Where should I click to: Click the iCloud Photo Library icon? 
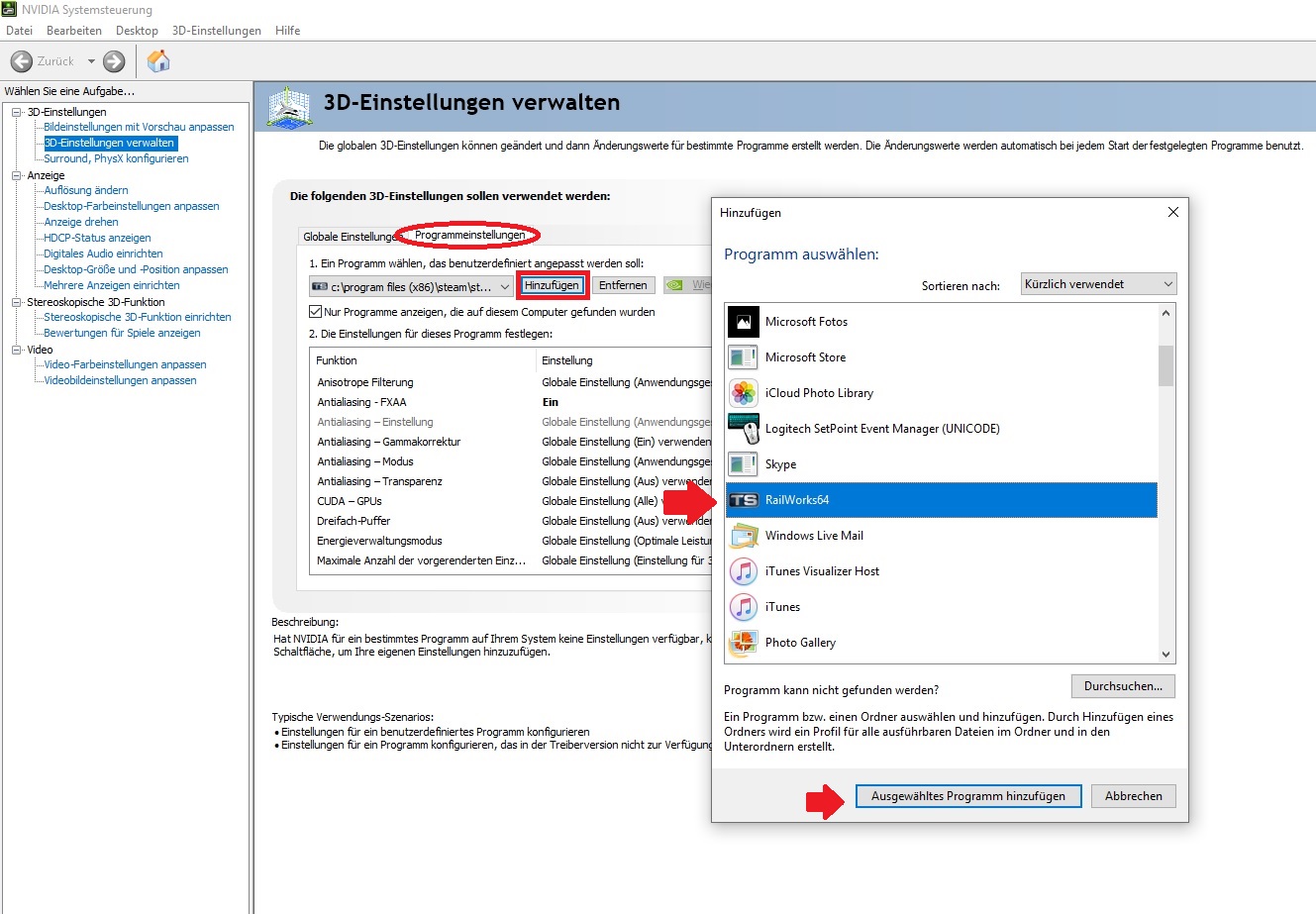pos(743,393)
